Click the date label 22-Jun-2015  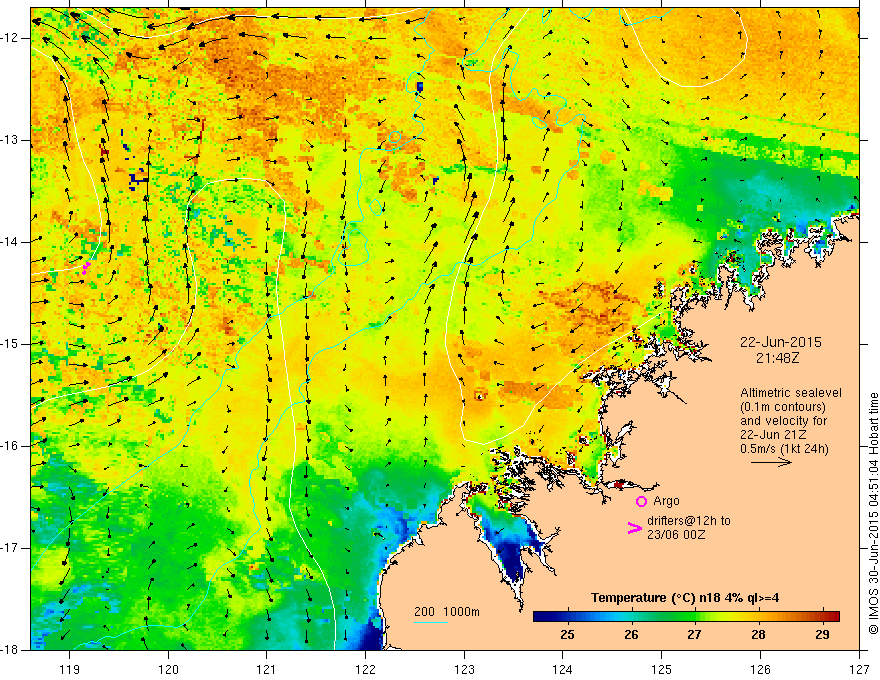[781, 342]
